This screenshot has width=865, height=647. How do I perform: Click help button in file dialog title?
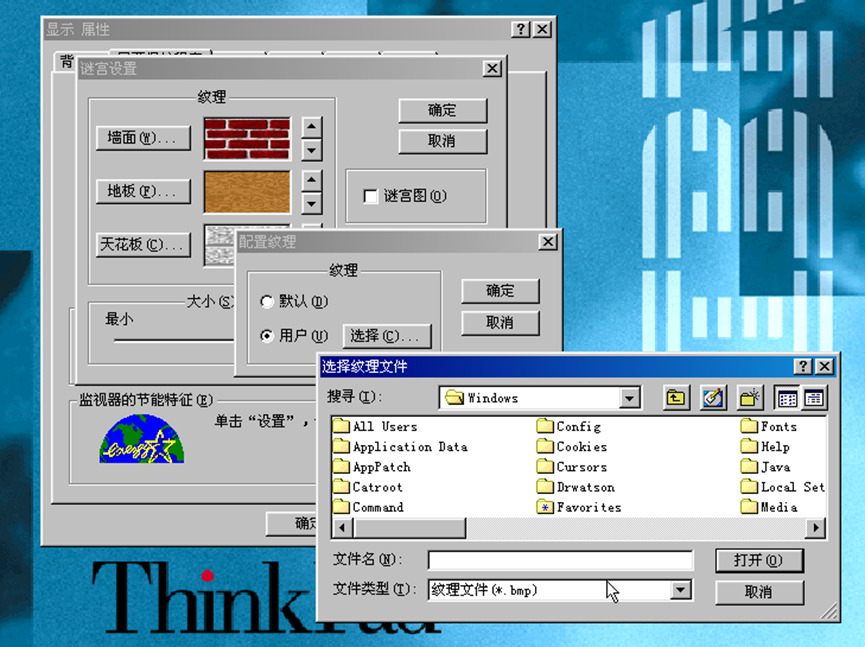click(x=803, y=366)
